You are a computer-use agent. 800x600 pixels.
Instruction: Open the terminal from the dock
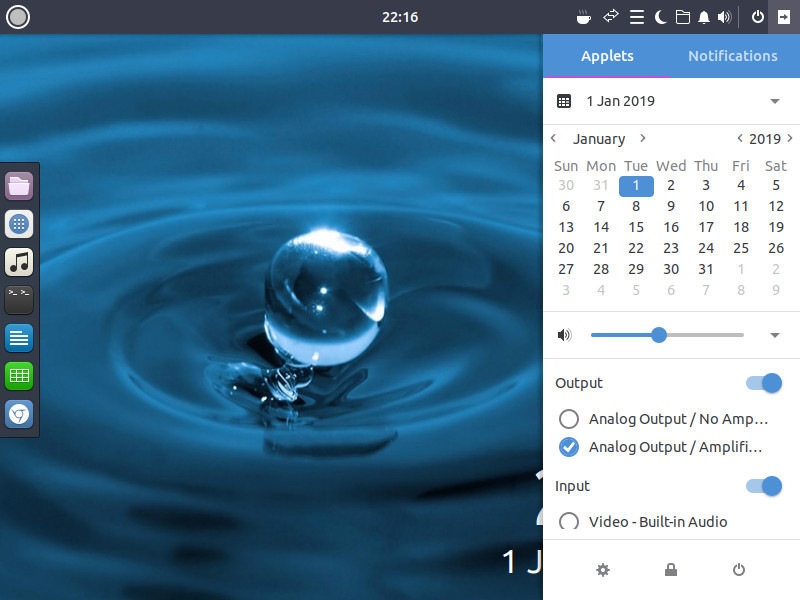click(19, 300)
